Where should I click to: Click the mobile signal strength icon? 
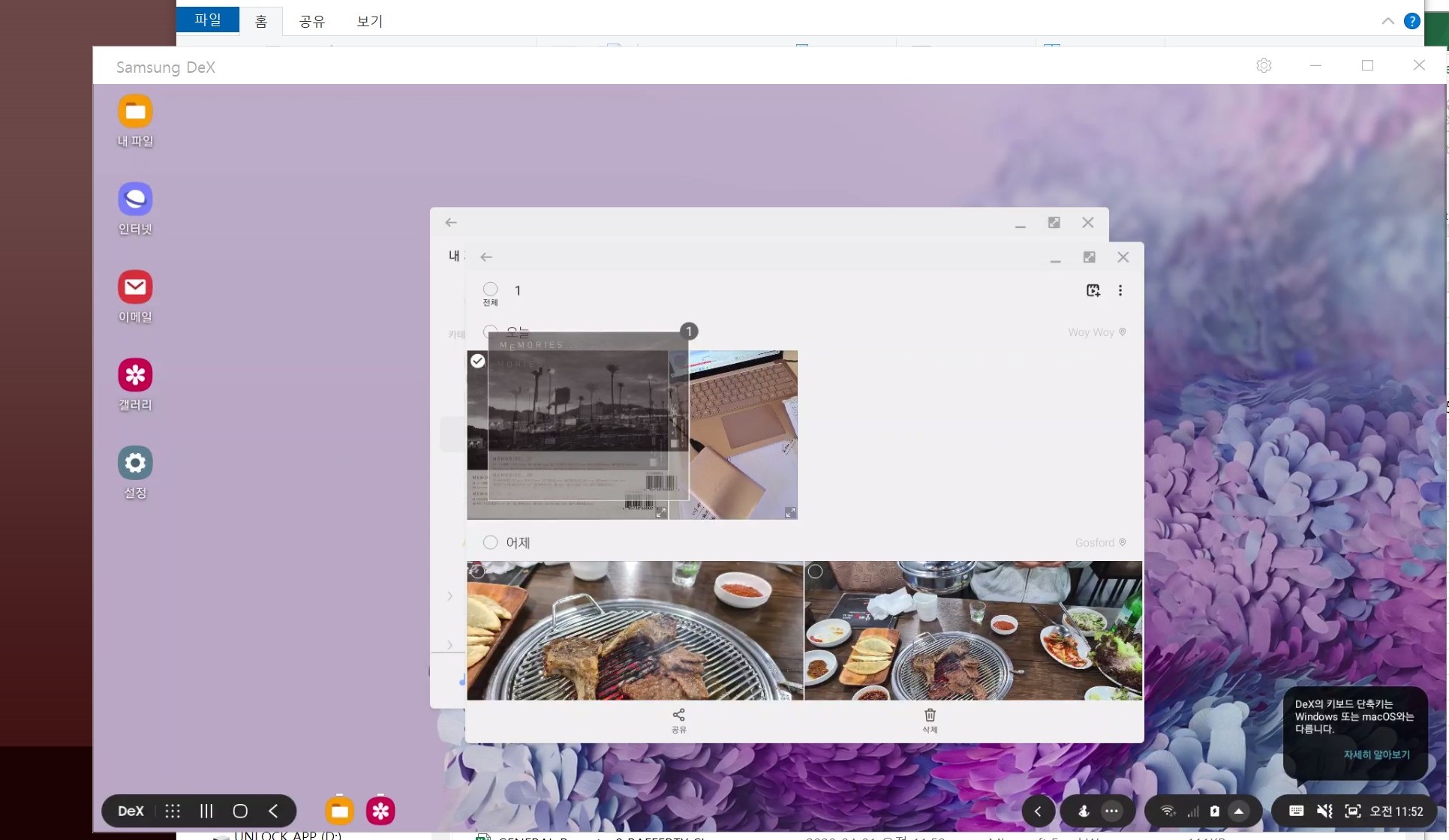pyautogui.click(x=1192, y=811)
